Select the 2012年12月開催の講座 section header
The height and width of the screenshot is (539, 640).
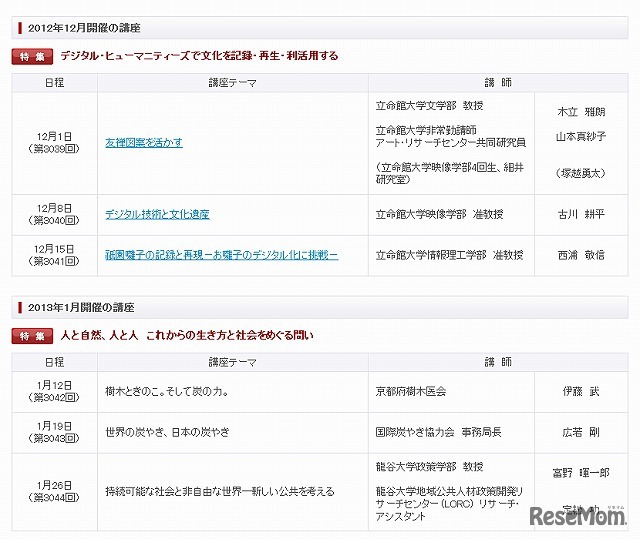point(320,28)
